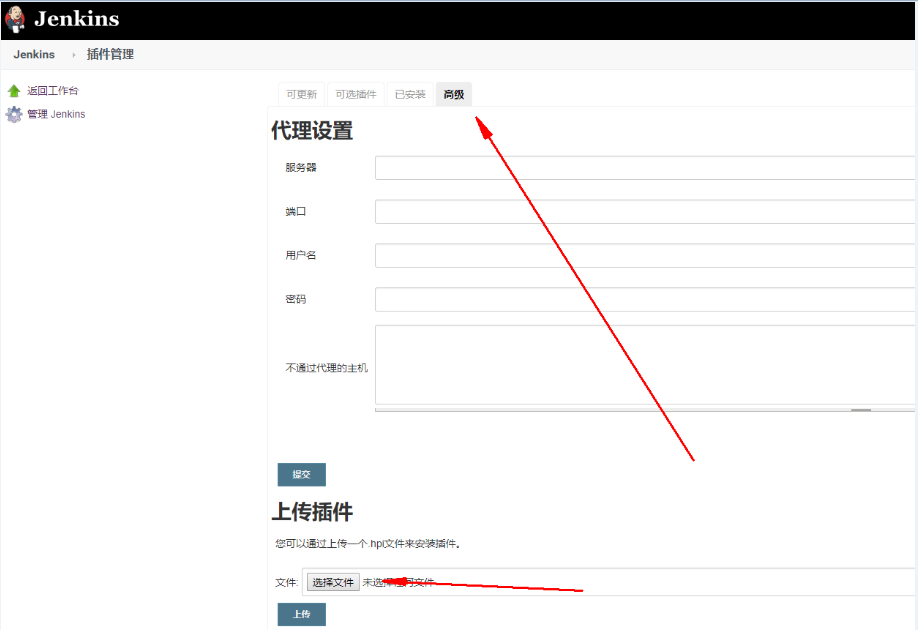Click the green up arrow icon beside 返回工作台
The width and height of the screenshot is (918, 630).
click(14, 91)
